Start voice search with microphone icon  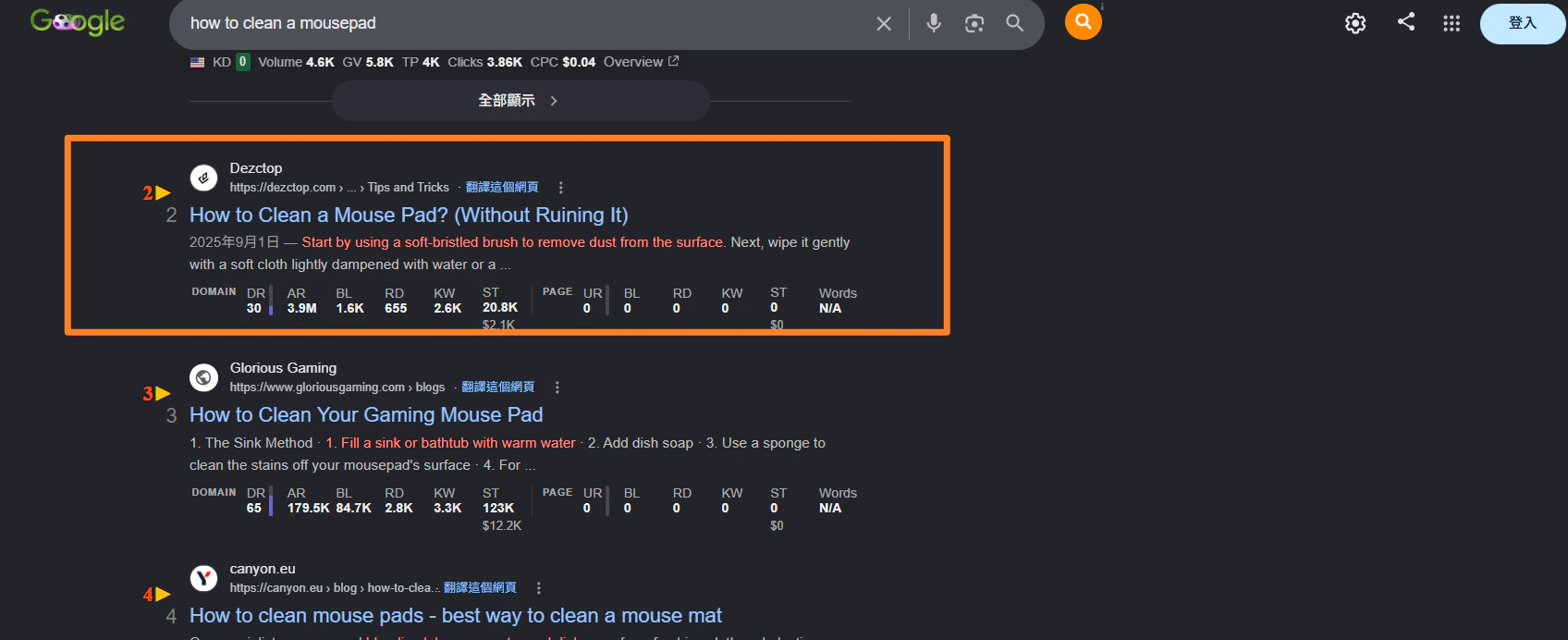click(x=934, y=23)
